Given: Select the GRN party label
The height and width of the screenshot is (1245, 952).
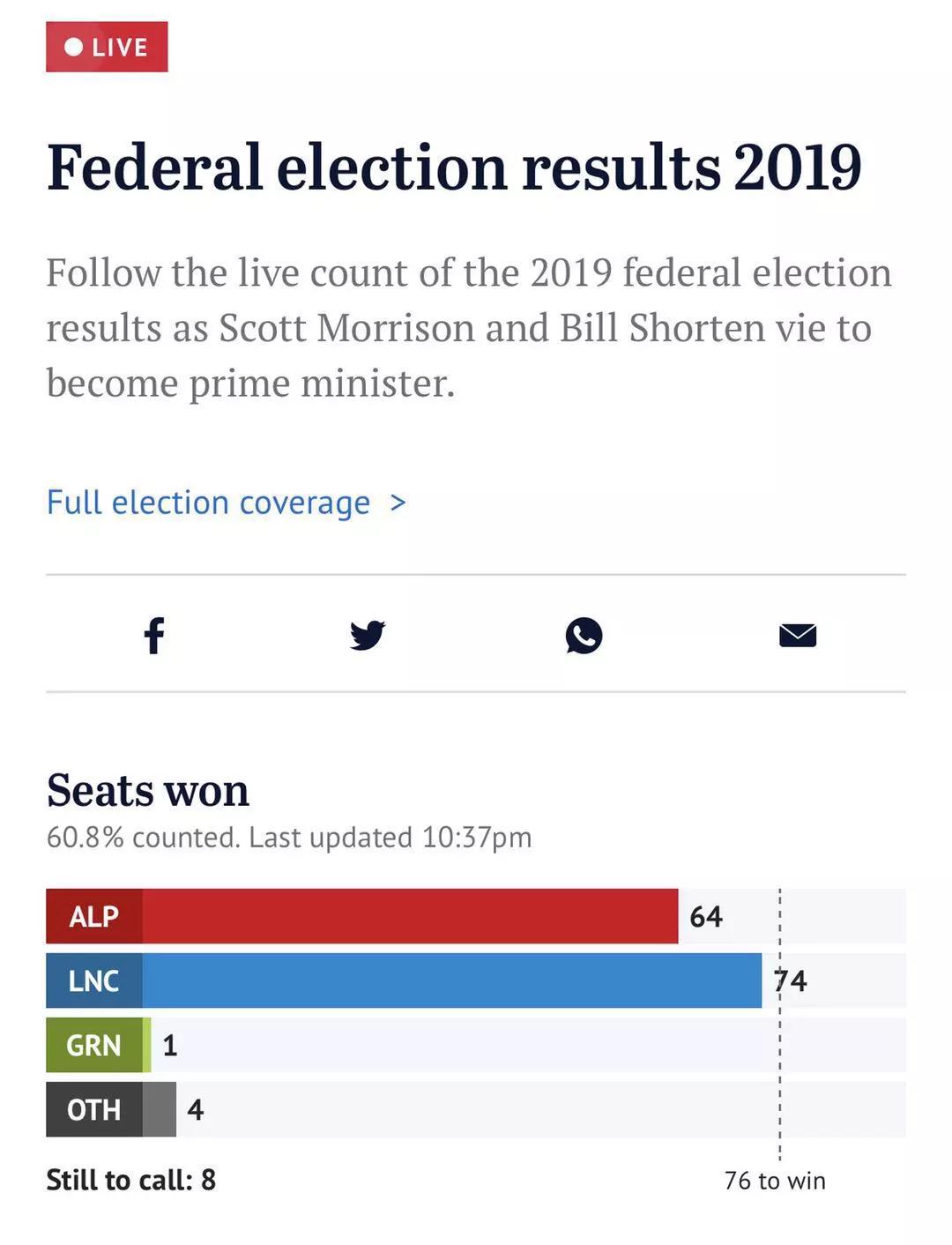Looking at the screenshot, I should (x=94, y=1045).
